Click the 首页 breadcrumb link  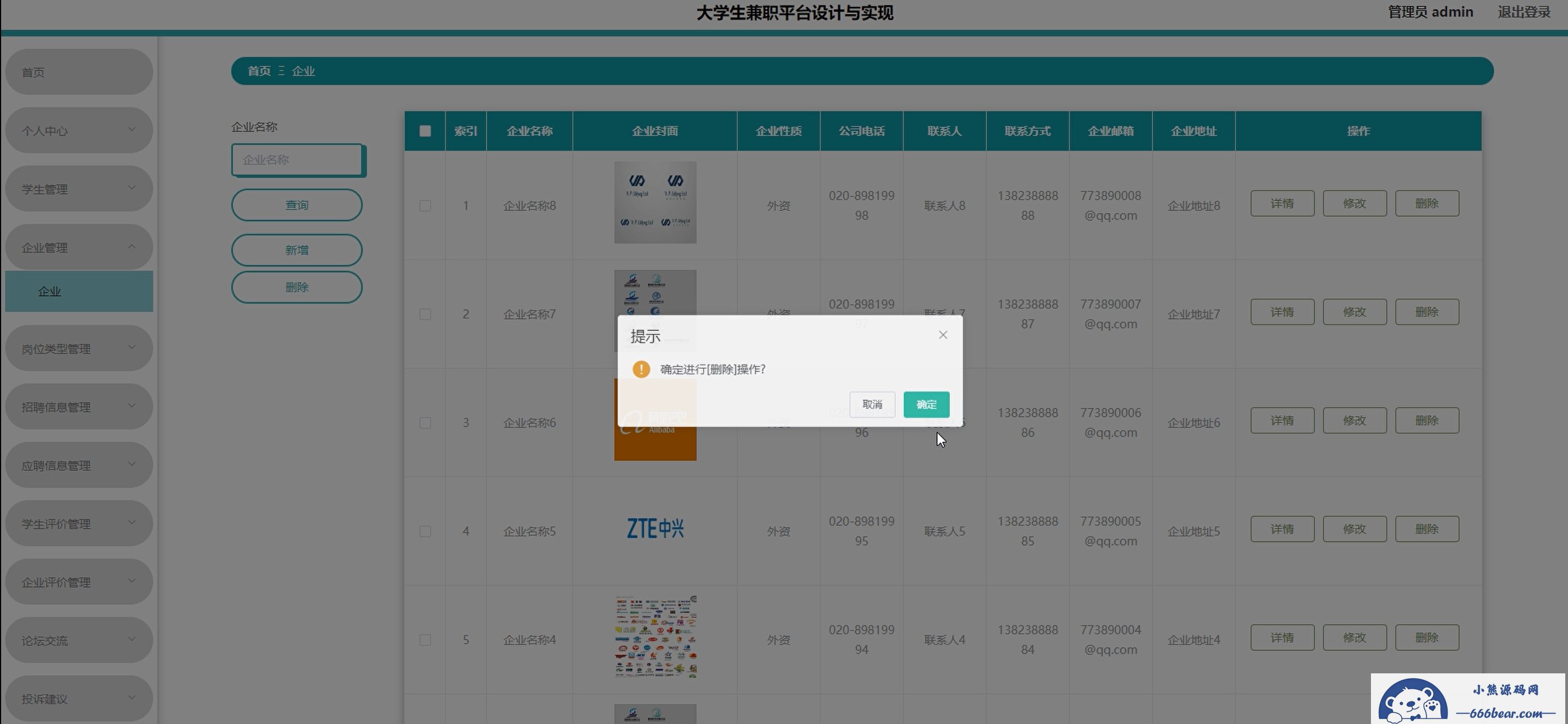[259, 71]
